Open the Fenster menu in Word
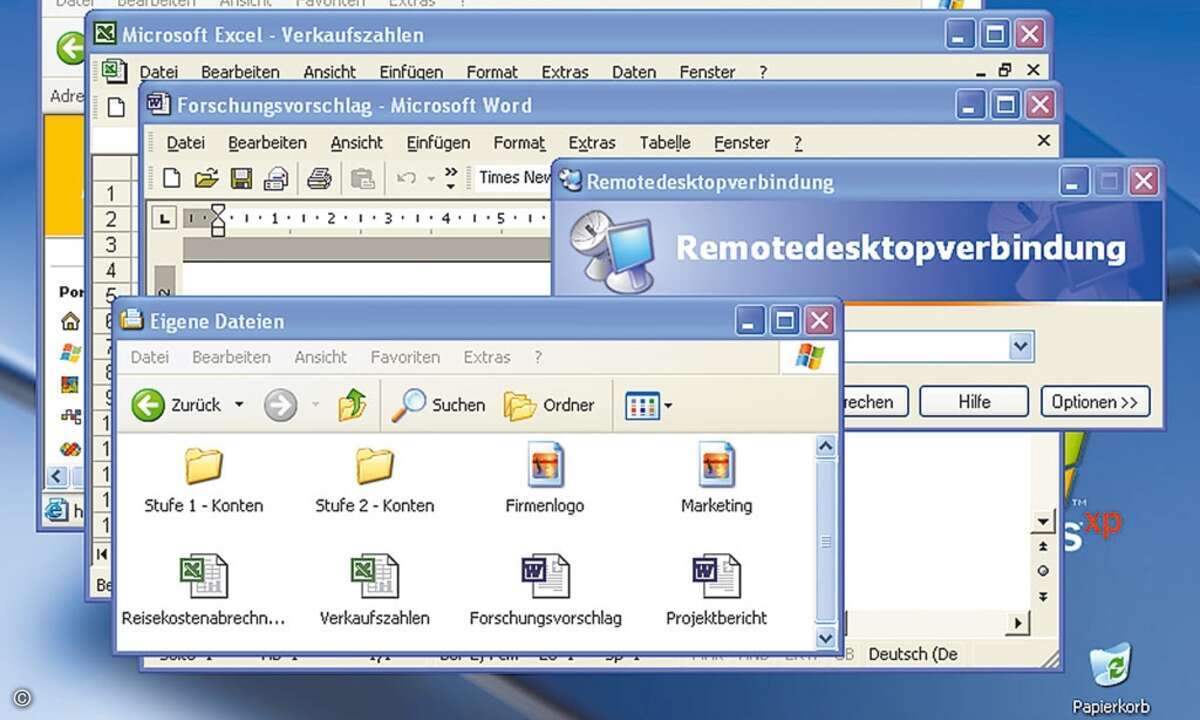Image resolution: width=1200 pixels, height=720 pixels. pyautogui.click(x=742, y=143)
